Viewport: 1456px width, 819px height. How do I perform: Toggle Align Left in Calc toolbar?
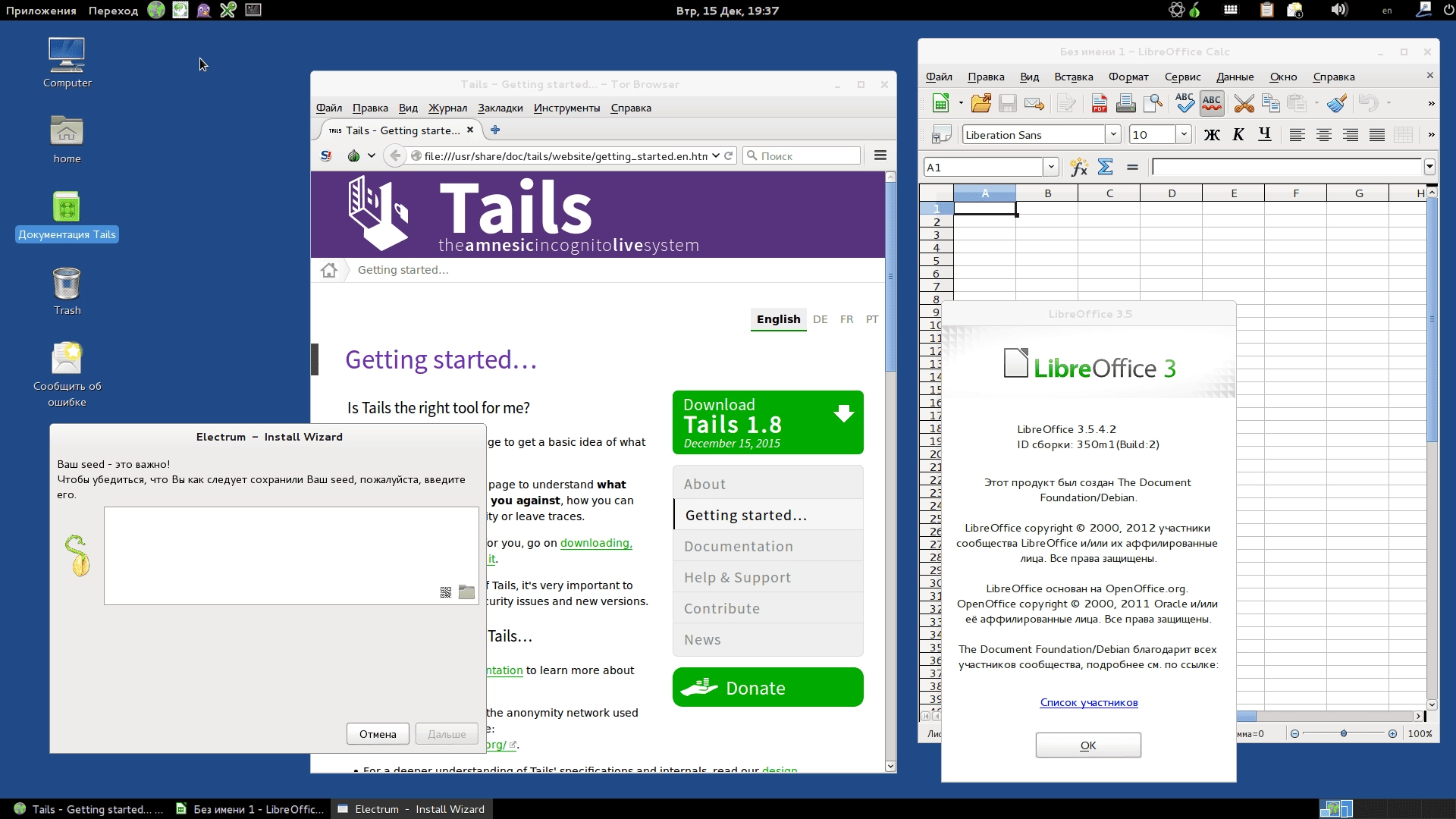[1298, 135]
